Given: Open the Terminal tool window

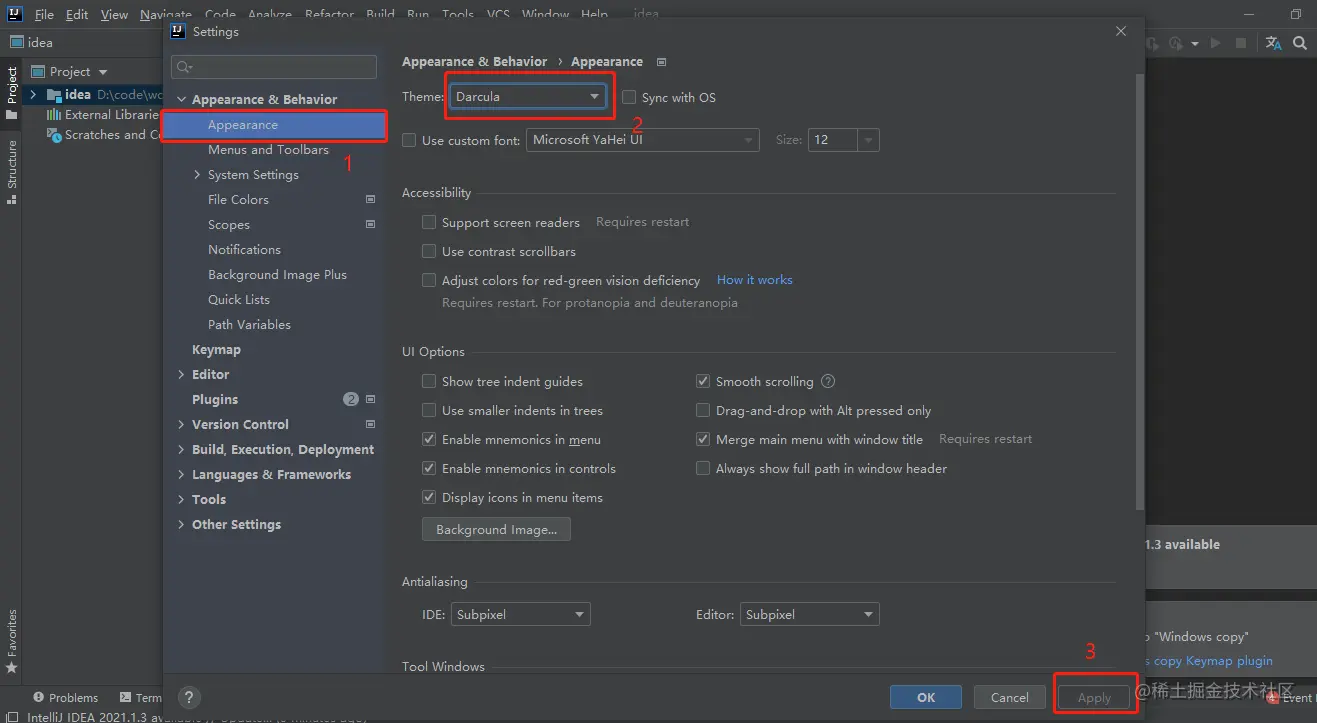Looking at the screenshot, I should [x=141, y=698].
